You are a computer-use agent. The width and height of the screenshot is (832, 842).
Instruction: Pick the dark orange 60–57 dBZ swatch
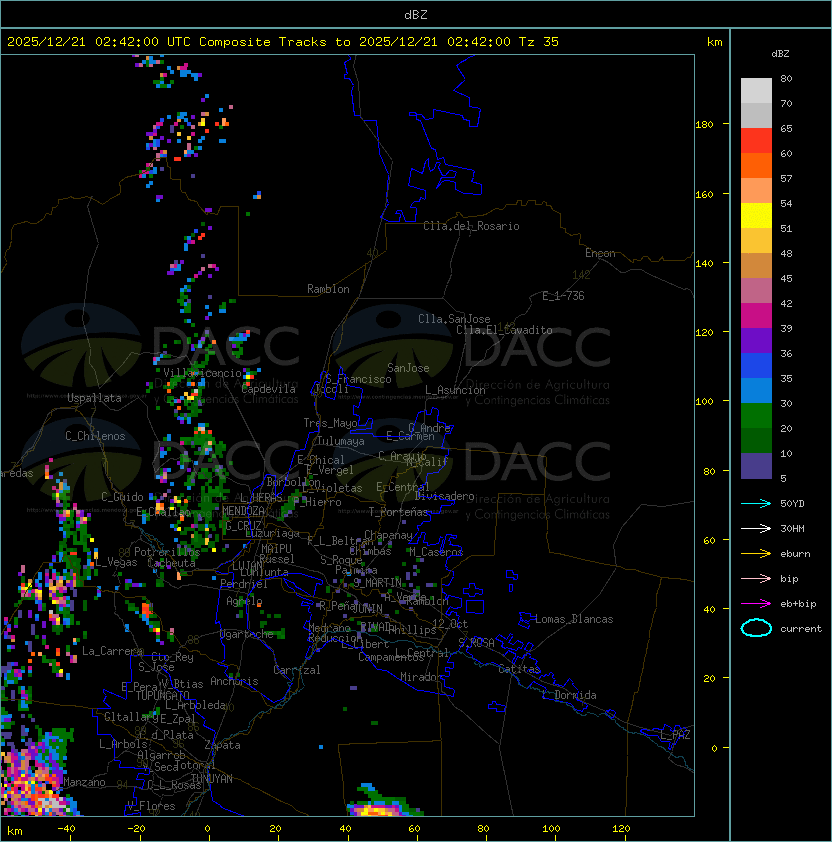(x=756, y=165)
